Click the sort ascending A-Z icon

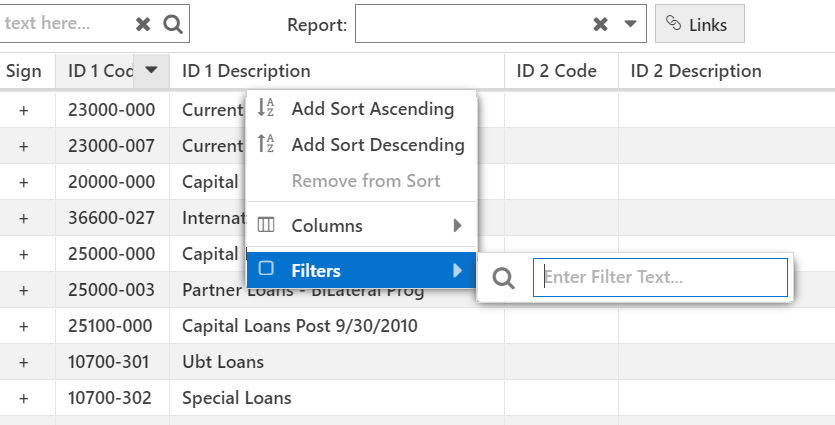(266, 108)
